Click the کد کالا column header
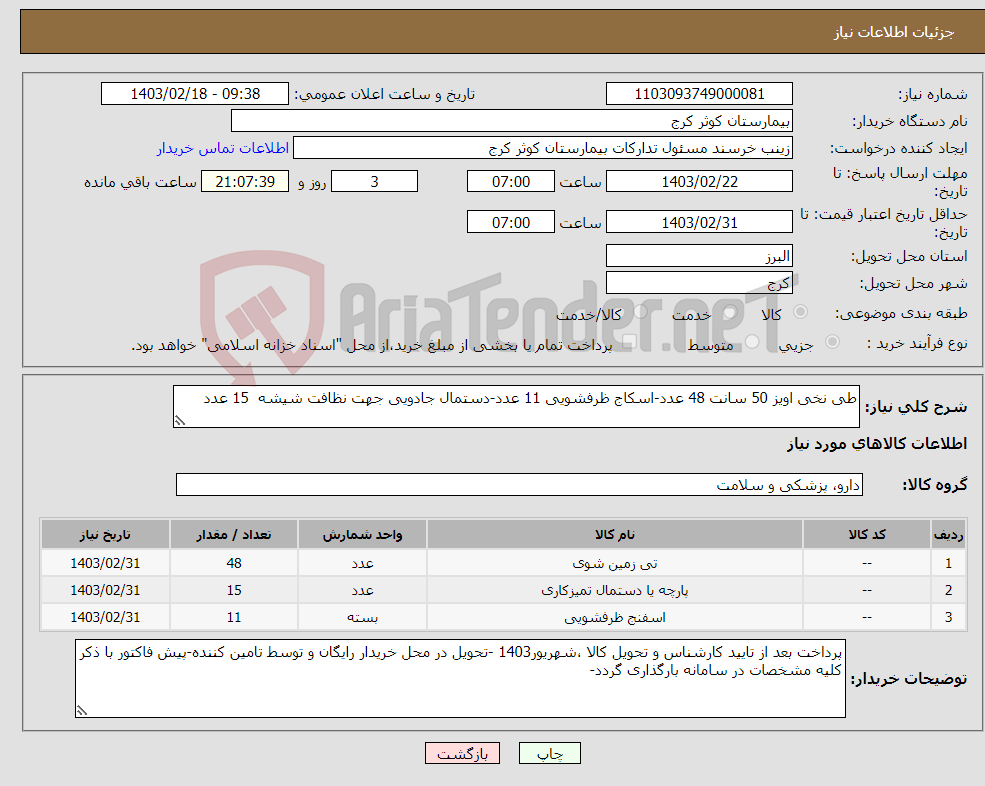 tap(867, 534)
